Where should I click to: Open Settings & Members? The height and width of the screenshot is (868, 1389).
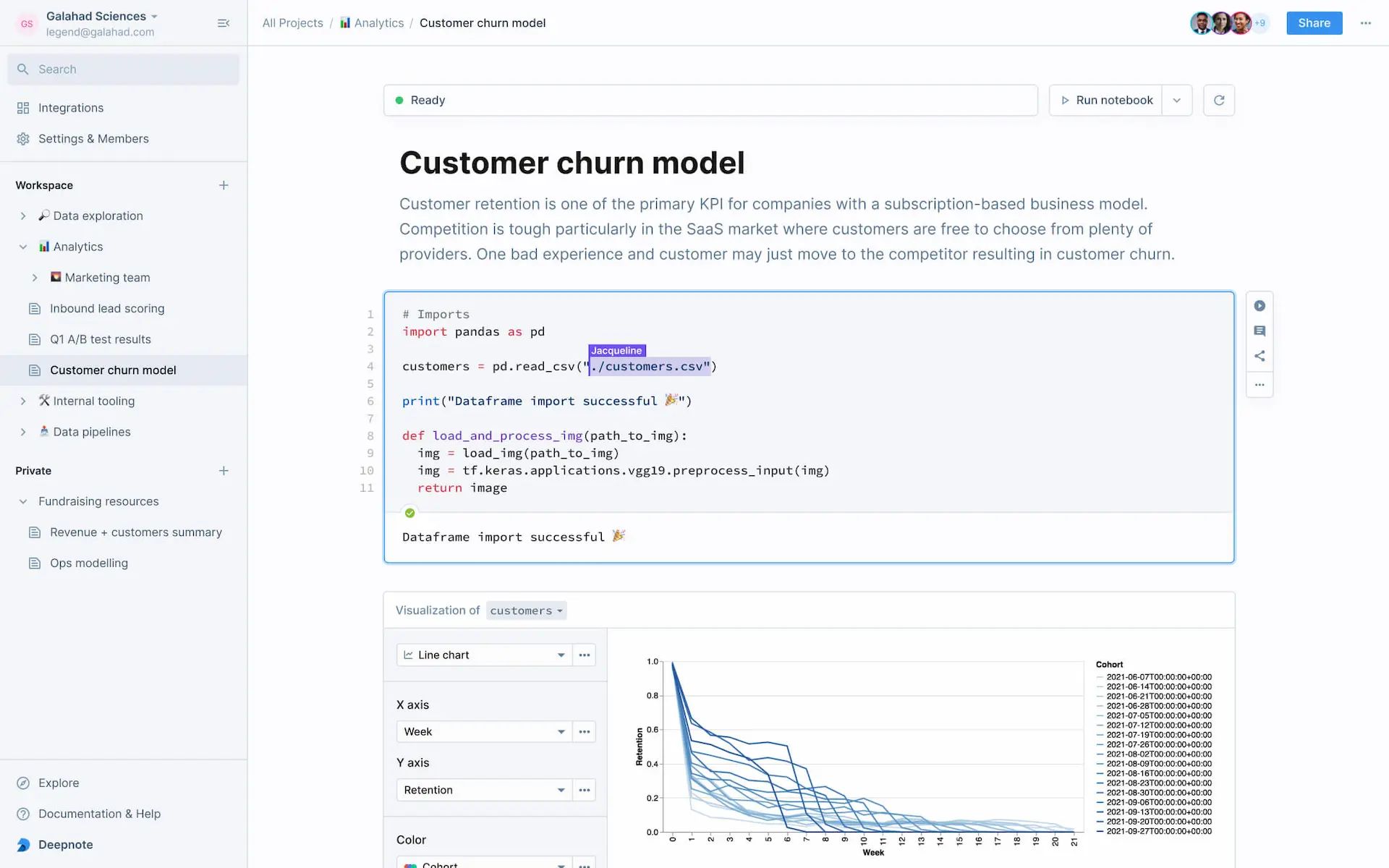coord(93,138)
